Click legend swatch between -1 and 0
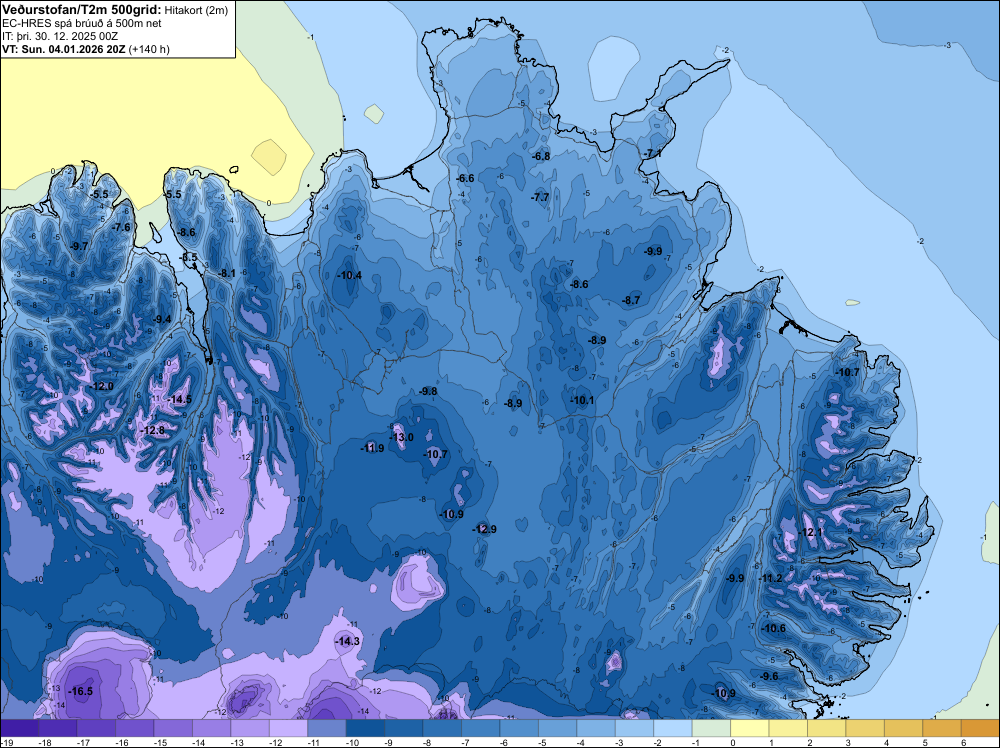Screen dimensions: 1000x748 [x=711, y=728]
